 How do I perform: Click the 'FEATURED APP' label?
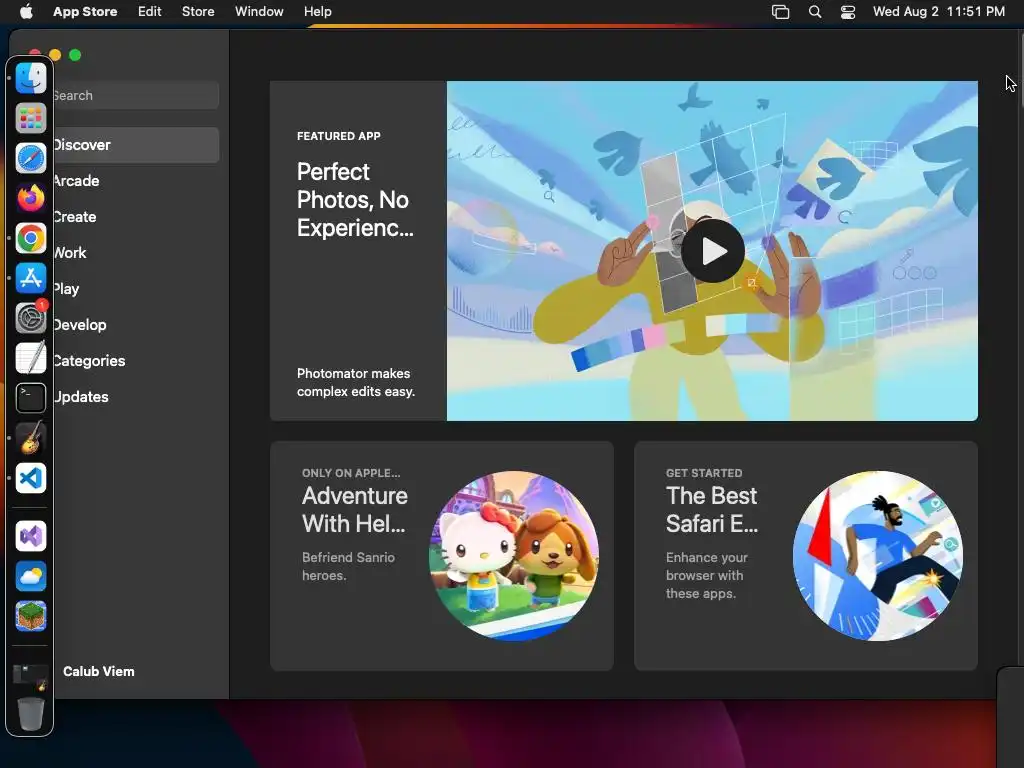pos(338,136)
